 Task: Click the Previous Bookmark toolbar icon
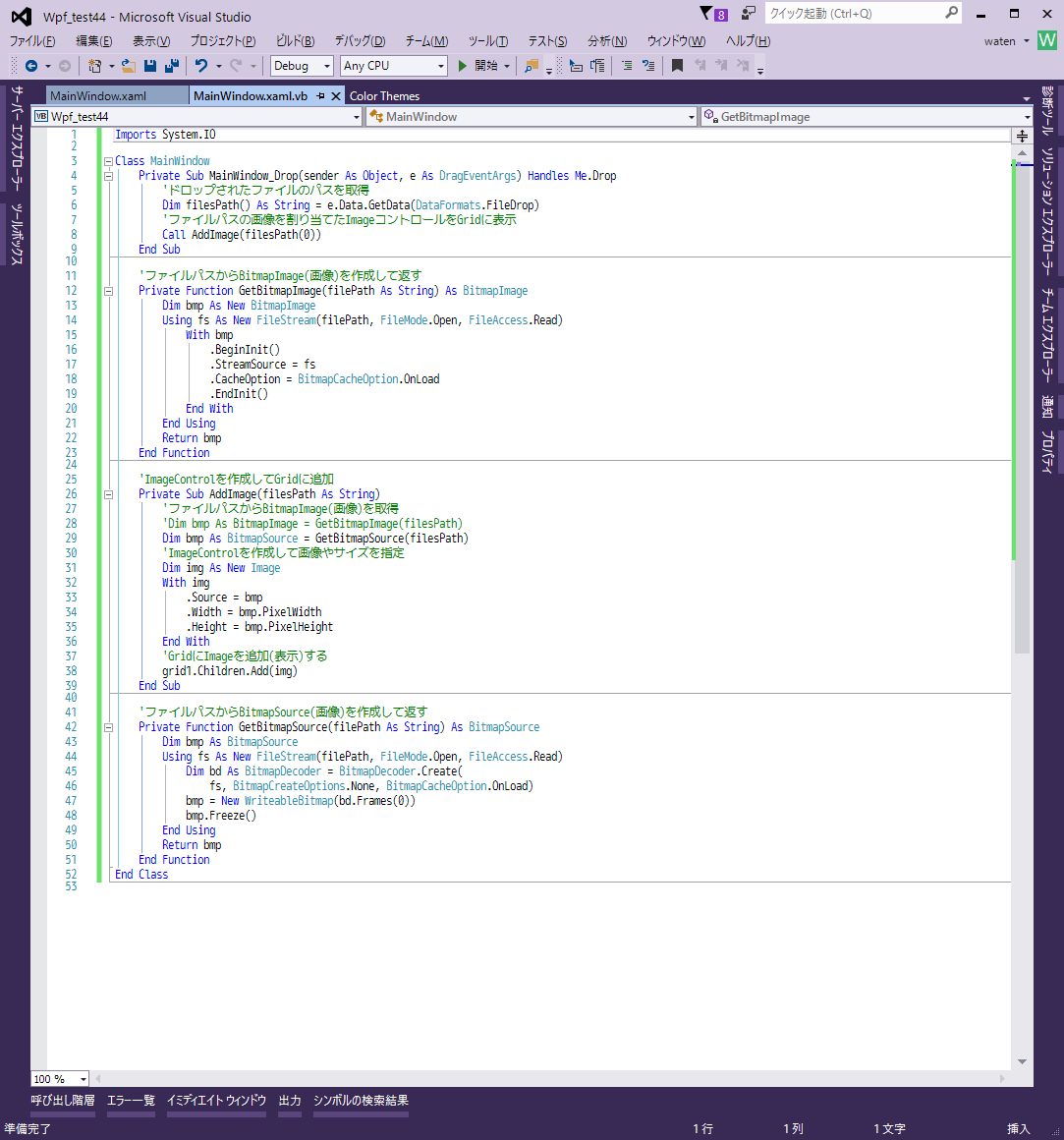click(x=700, y=66)
